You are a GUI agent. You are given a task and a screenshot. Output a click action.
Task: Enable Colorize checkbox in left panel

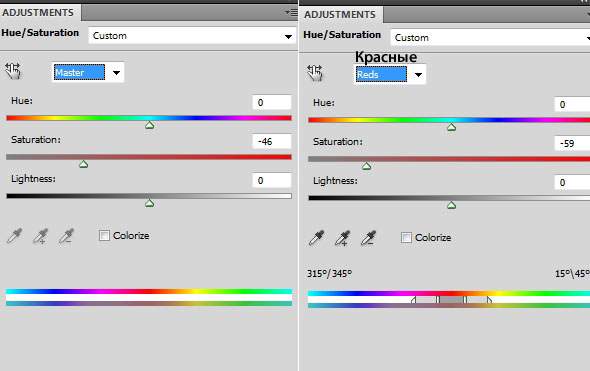point(104,236)
